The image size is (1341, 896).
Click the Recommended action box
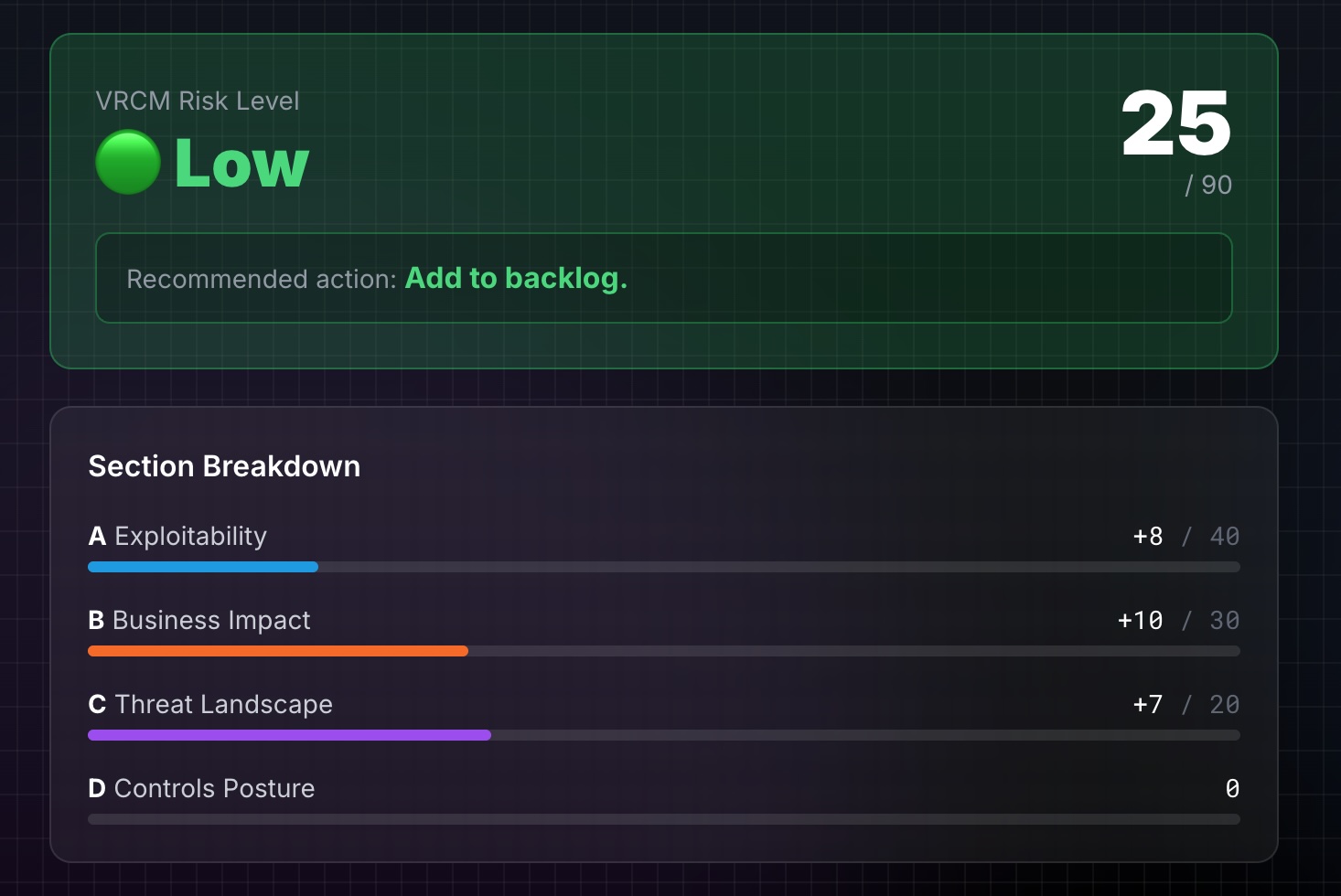[664, 278]
